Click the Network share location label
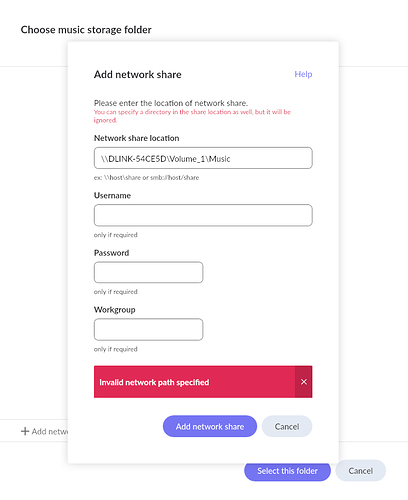This screenshot has height=500, width=408. [136, 138]
